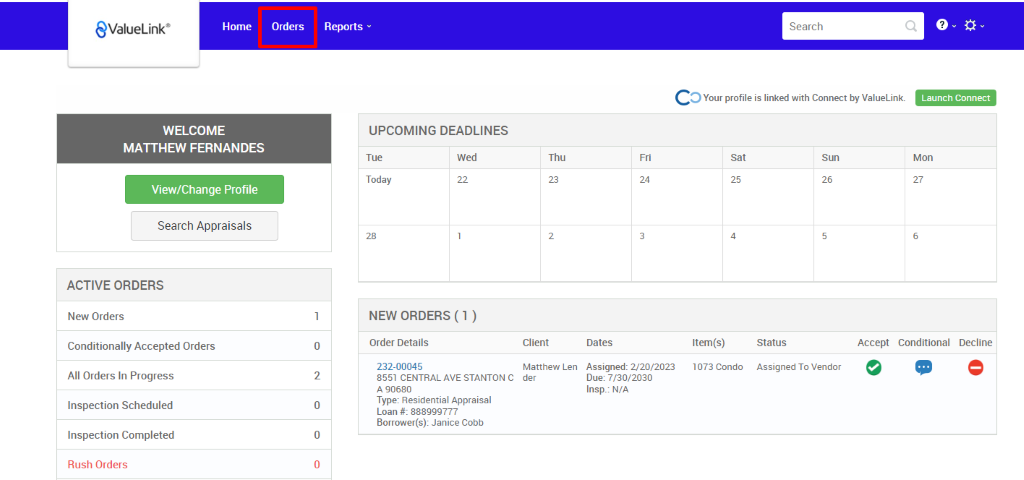This screenshot has height=480, width=1024.
Task: Click calendar day 22 under Wed
Action: (x=495, y=197)
